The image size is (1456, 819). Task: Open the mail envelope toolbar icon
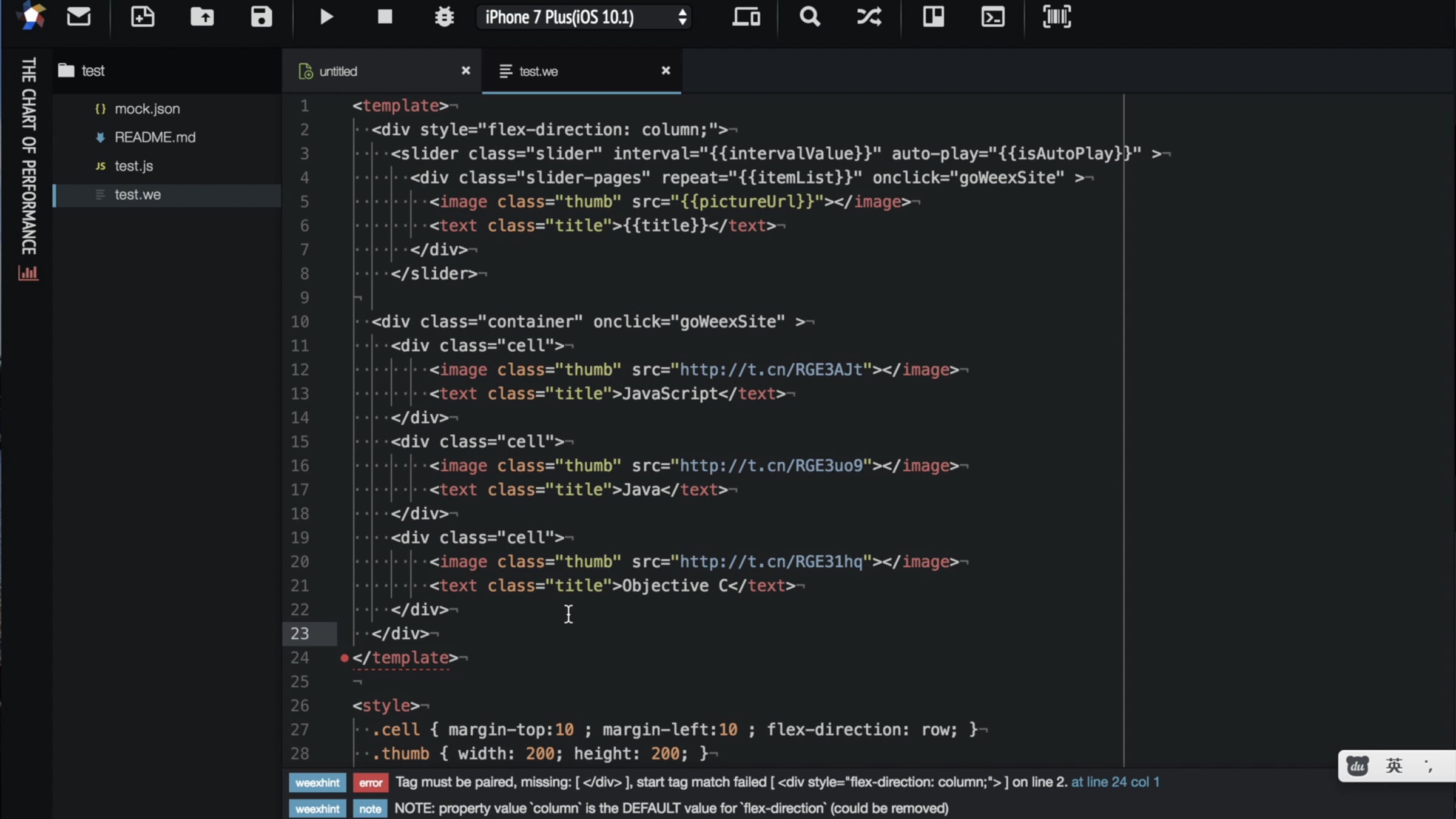[79, 16]
